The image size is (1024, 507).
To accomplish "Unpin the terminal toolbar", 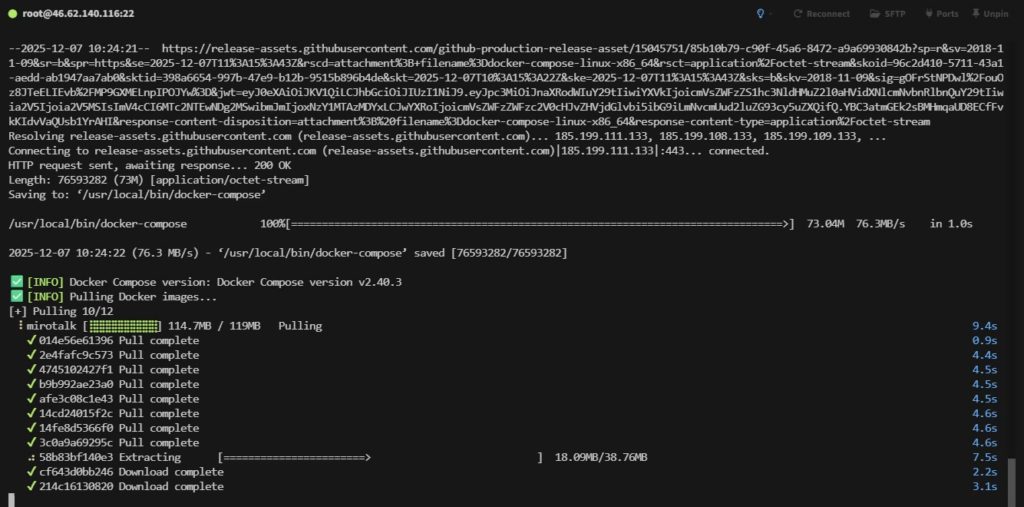I will pyautogui.click(x=990, y=14).
